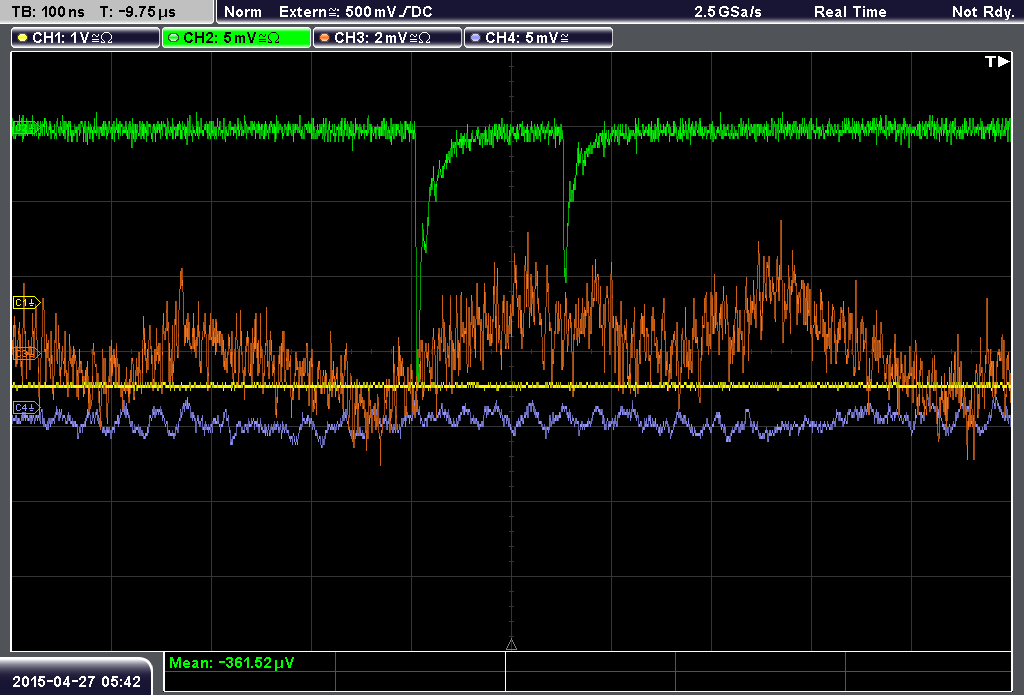Click the orange dot on CH3 tab
1024x695 pixels.
(x=325, y=38)
